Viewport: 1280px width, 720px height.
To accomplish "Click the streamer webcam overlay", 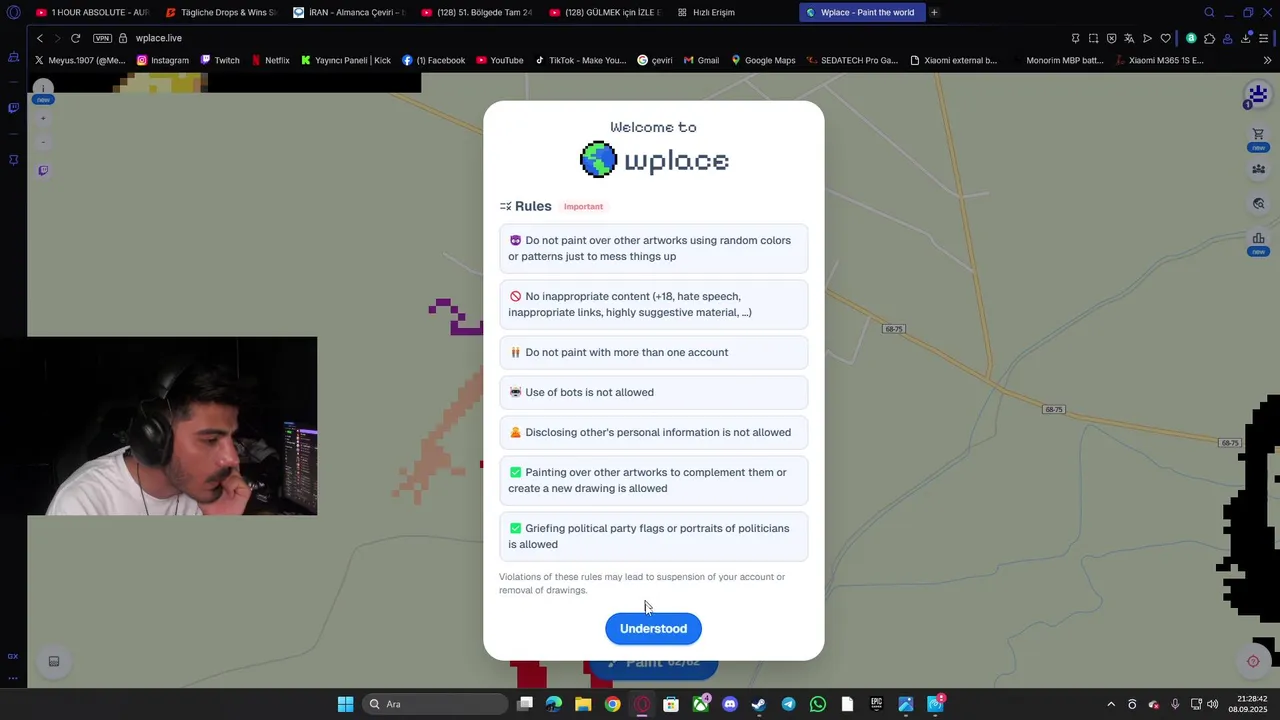I will pos(172,426).
